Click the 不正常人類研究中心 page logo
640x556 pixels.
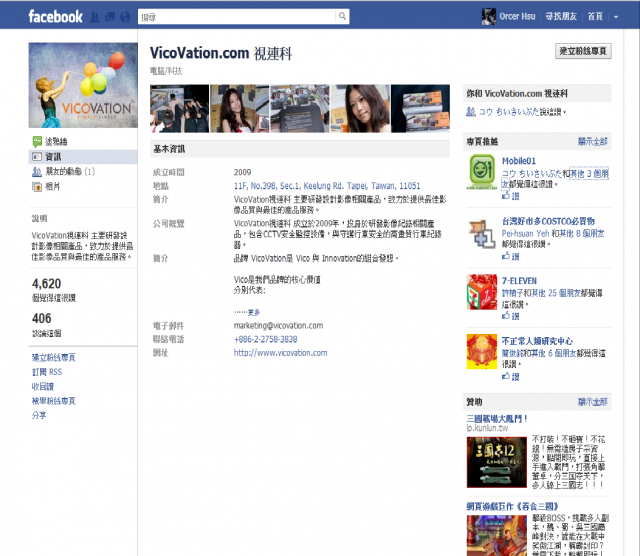point(482,351)
